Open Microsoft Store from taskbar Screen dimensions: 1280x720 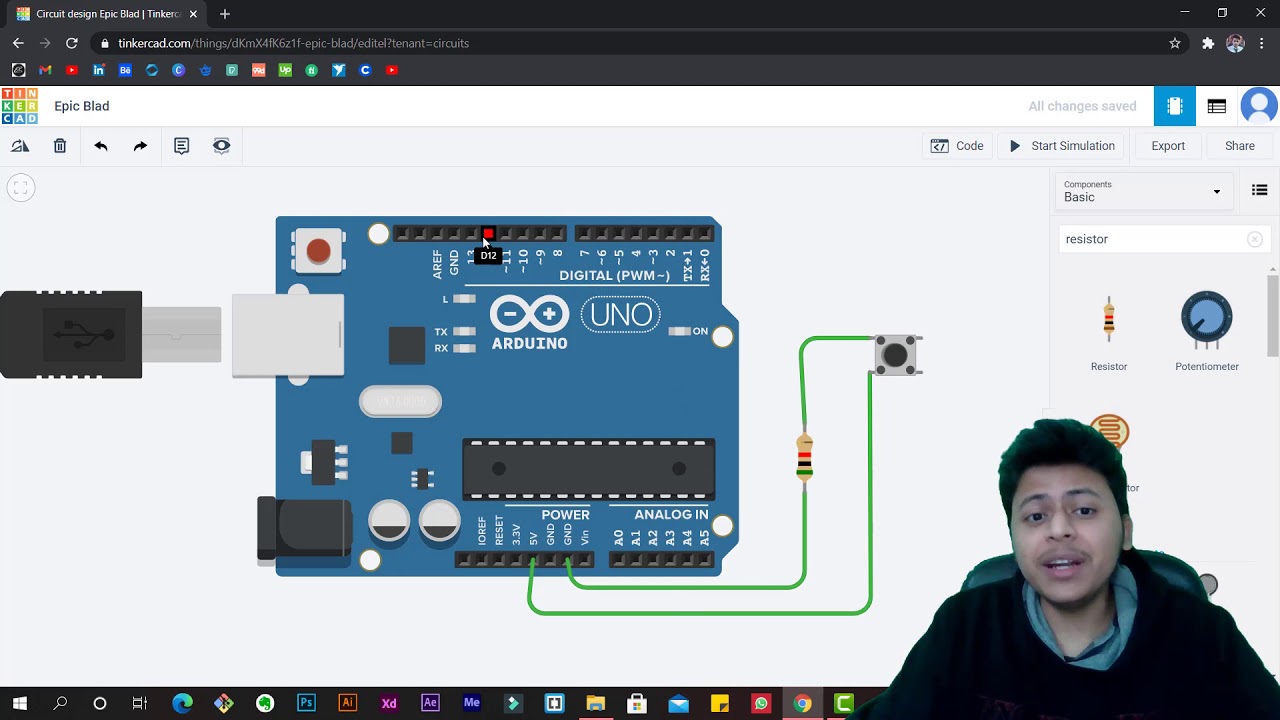coord(636,703)
